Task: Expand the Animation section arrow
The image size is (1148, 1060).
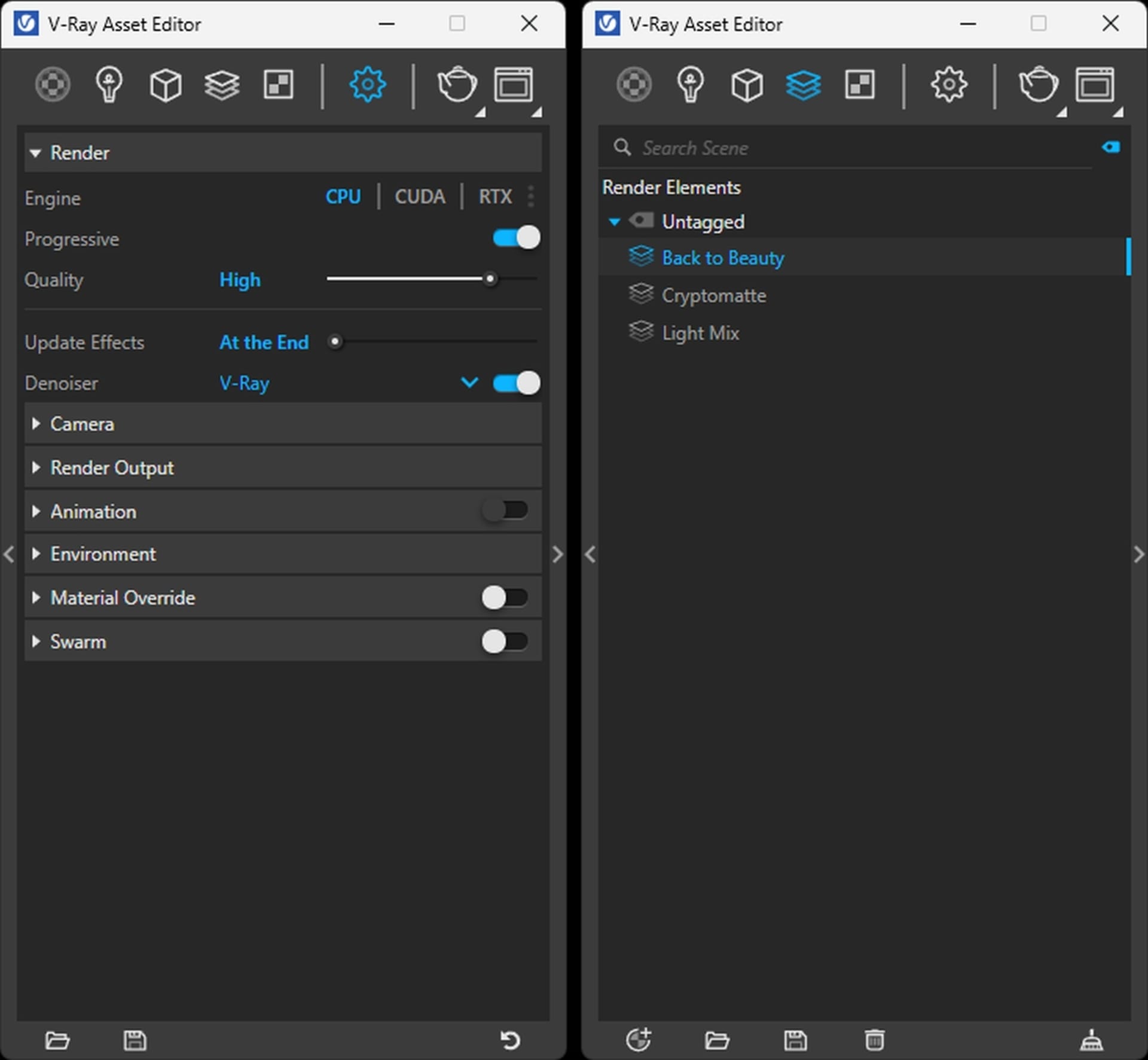Action: click(x=36, y=511)
